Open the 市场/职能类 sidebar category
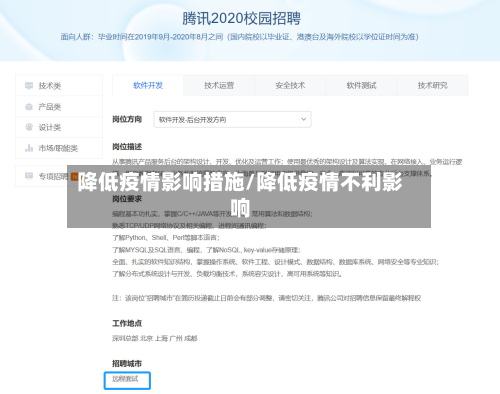The image size is (500, 394). 59,148
